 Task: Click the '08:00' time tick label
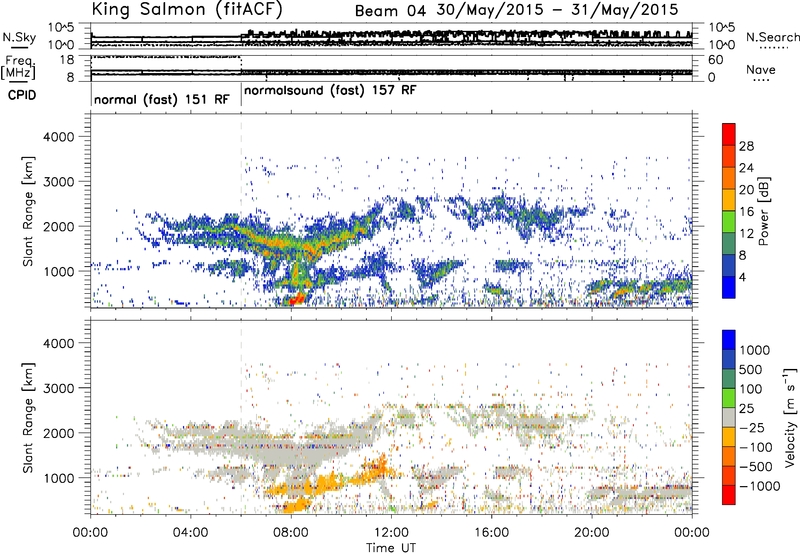(x=291, y=533)
